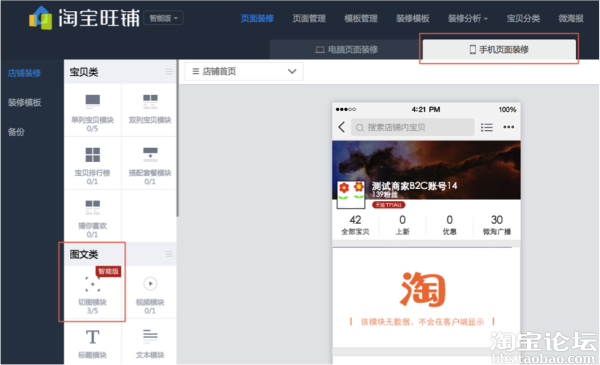Viewport: 600px width, 365px height.
Task: Click the 智能版 red badge on 切图模块
Action: [108, 271]
